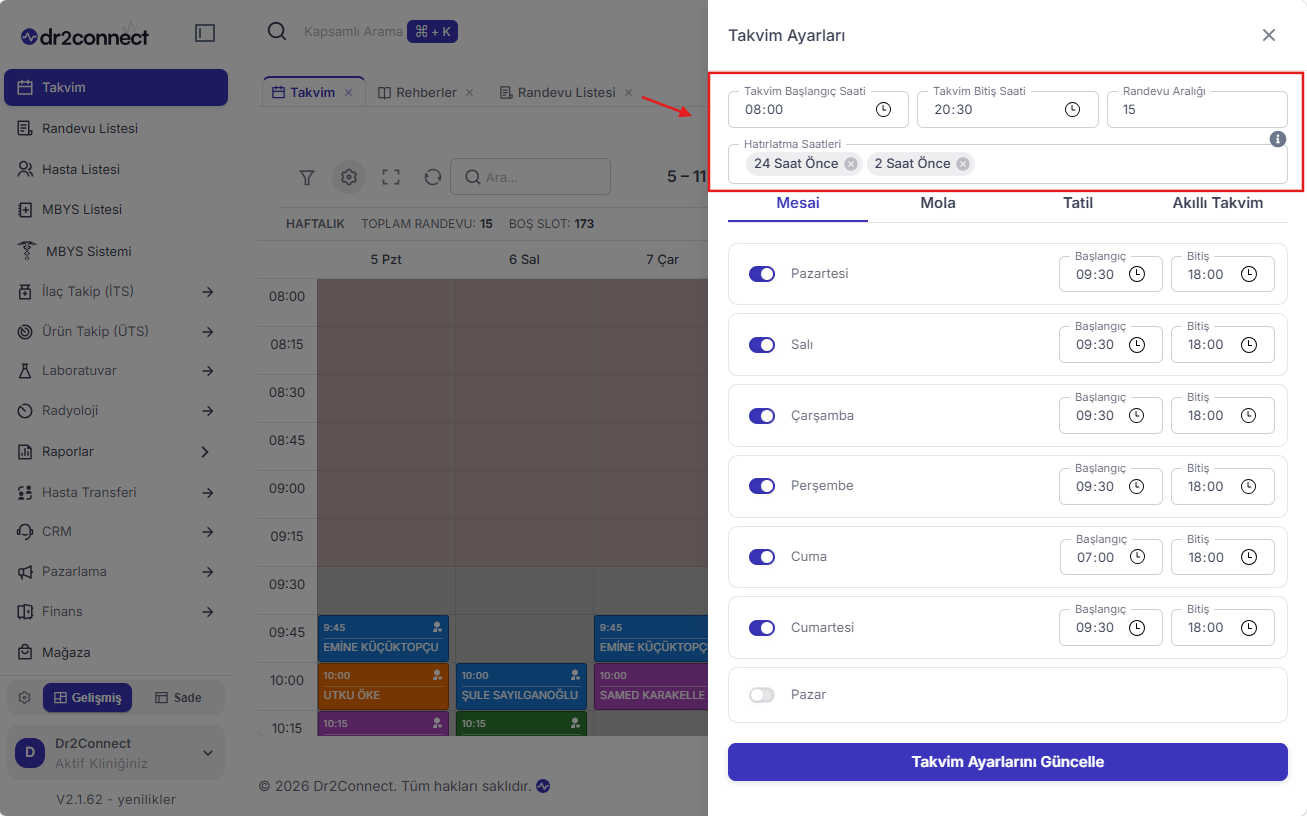Enable the Pazar toggle switch
1307x816 pixels.
point(762,695)
